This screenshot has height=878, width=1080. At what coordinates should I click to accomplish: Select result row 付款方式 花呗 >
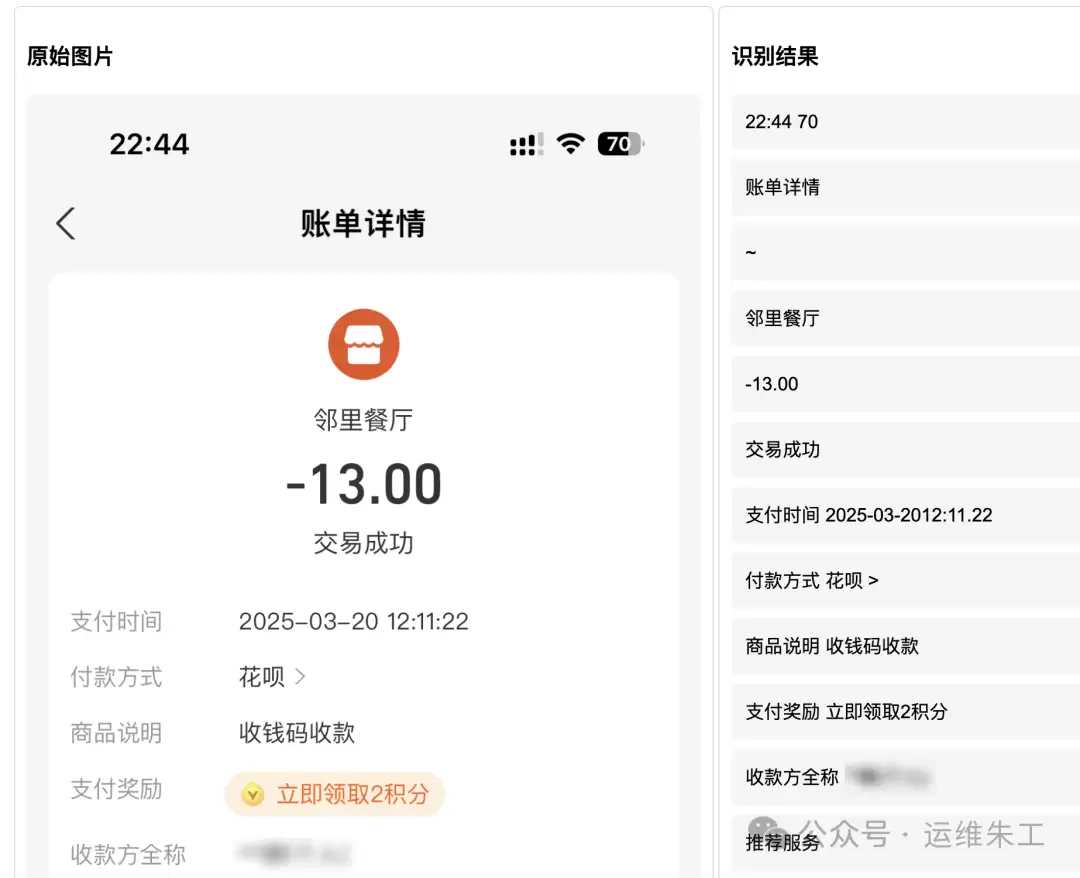click(906, 581)
